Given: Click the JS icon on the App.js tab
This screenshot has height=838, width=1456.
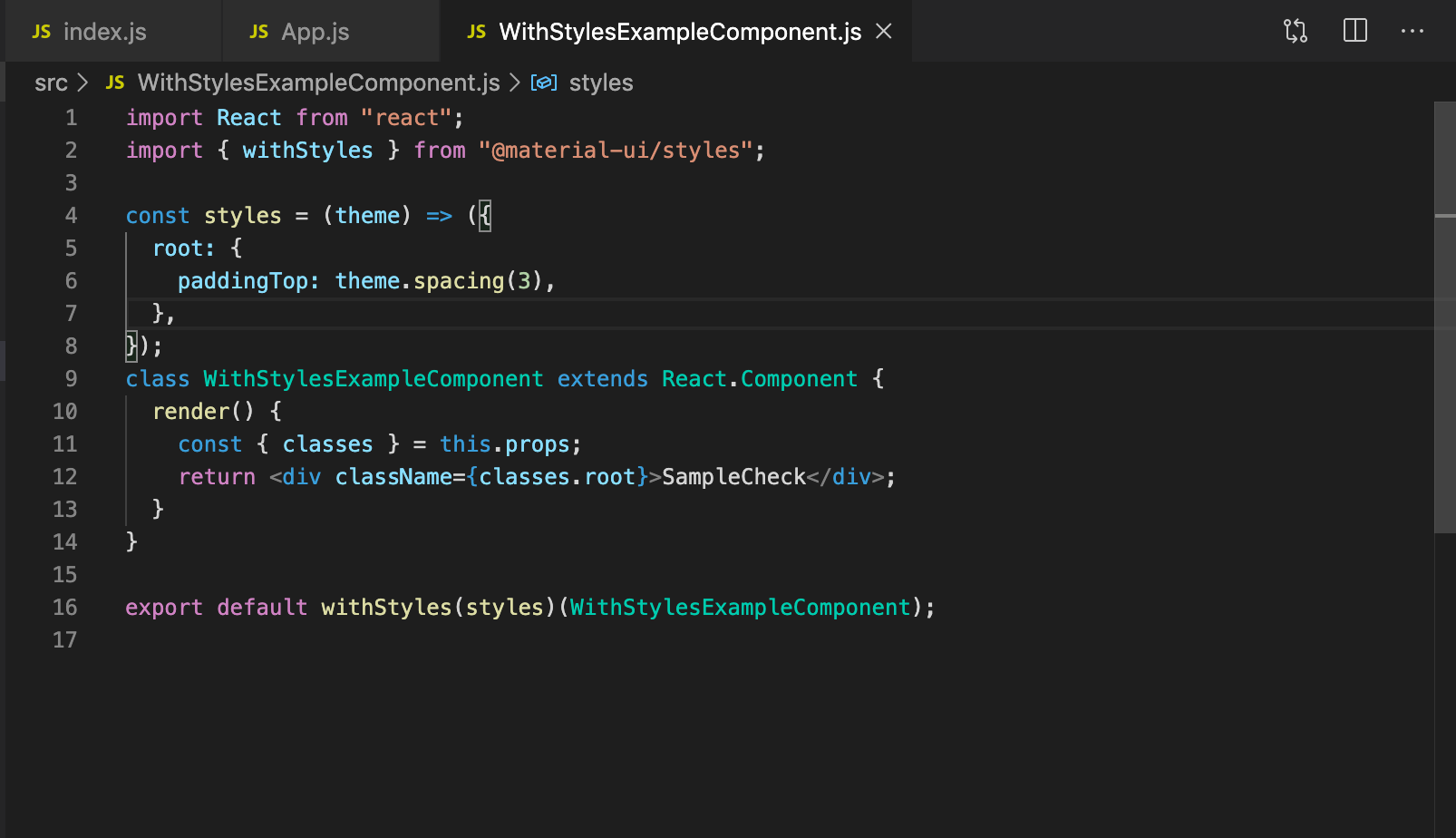Looking at the screenshot, I should (x=258, y=31).
